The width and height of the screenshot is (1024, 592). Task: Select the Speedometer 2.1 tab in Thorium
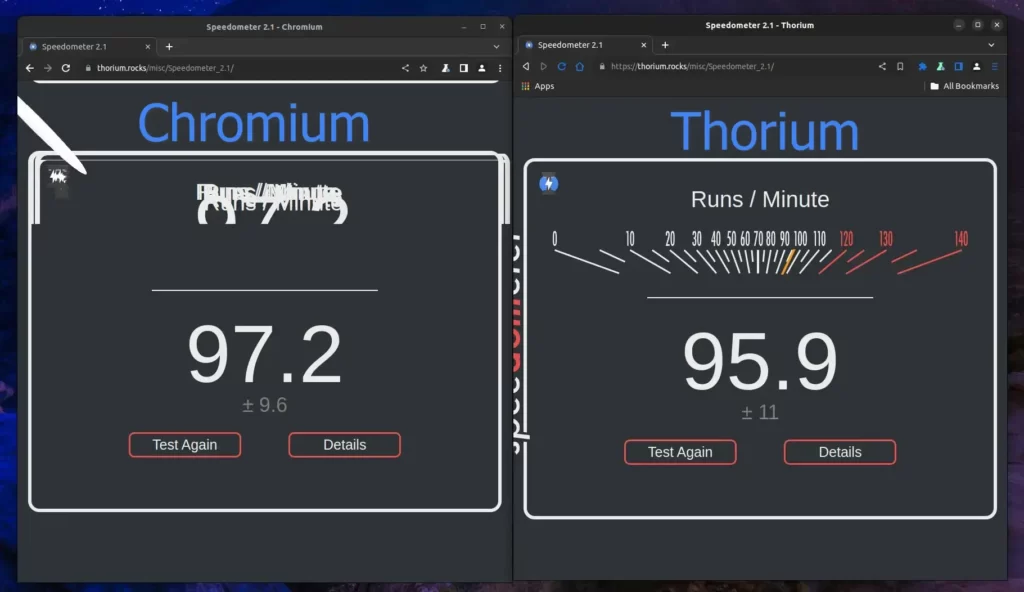coord(584,45)
